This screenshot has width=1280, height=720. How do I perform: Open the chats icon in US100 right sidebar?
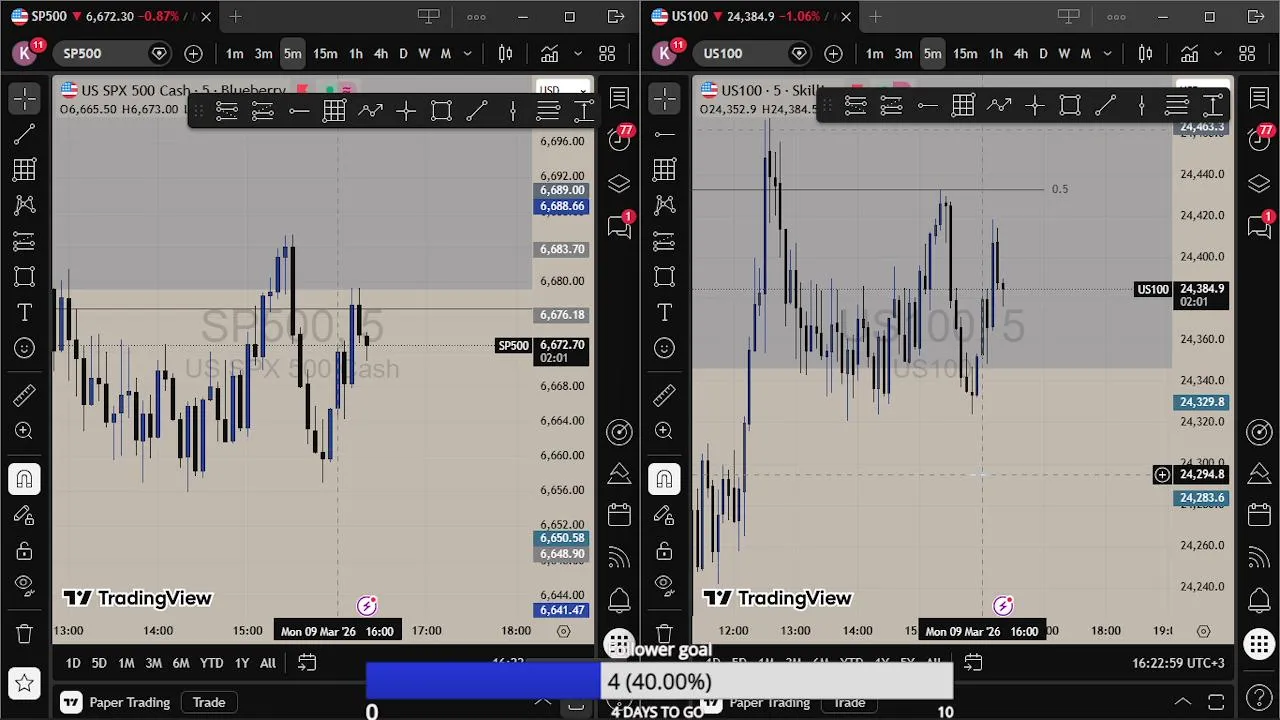pyautogui.click(x=1259, y=226)
